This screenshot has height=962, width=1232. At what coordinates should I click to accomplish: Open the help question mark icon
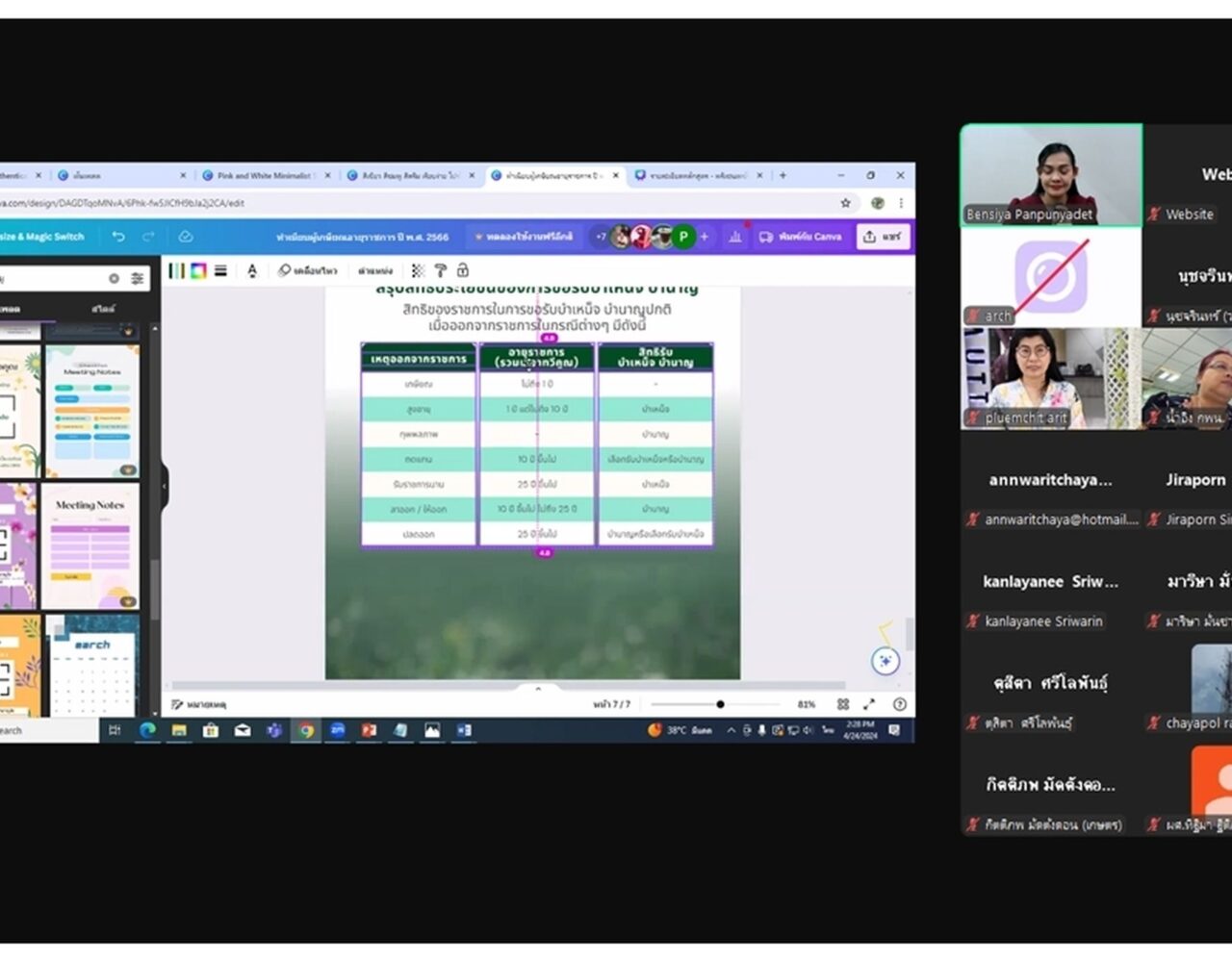pyautogui.click(x=899, y=704)
